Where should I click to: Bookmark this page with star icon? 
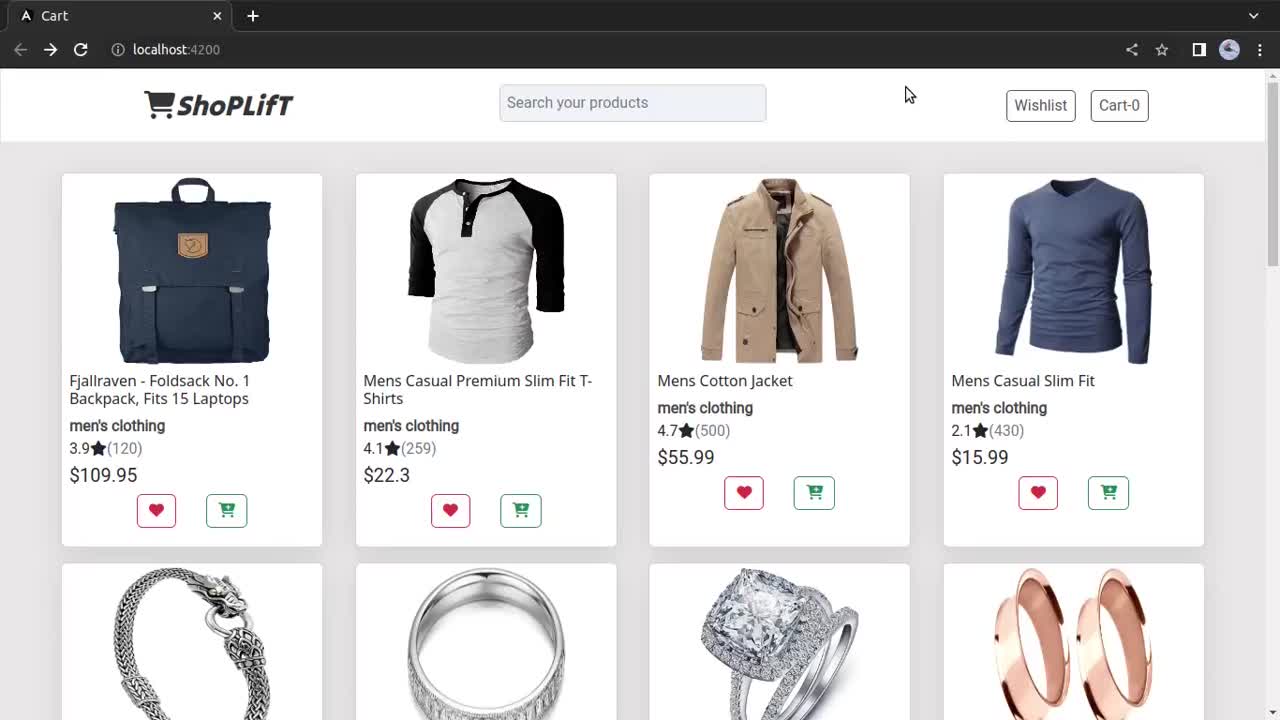click(1162, 49)
